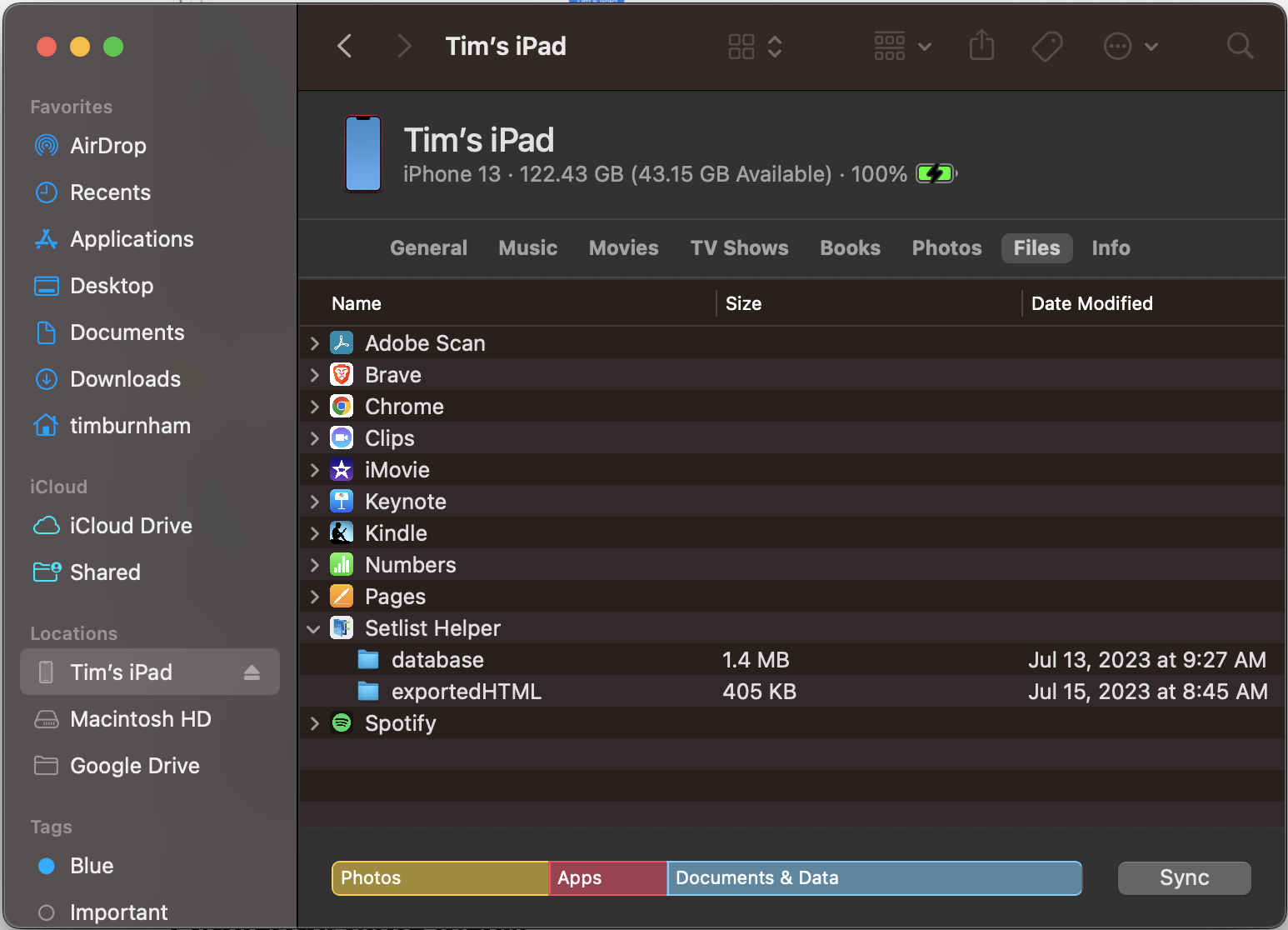Click the Sync button
Viewport: 1288px width, 930px height.
point(1184,877)
